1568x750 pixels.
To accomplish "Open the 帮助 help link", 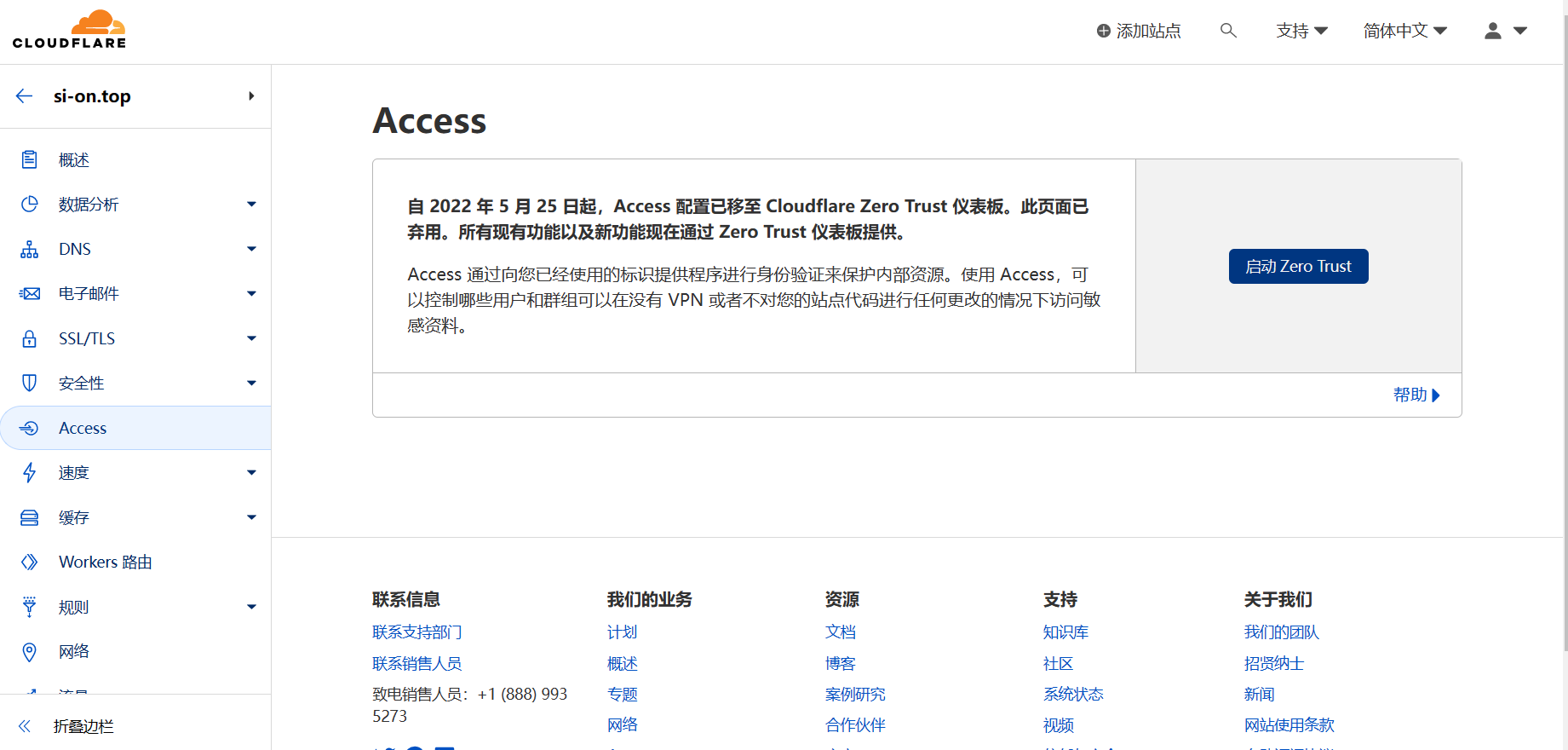I will coord(1416,395).
